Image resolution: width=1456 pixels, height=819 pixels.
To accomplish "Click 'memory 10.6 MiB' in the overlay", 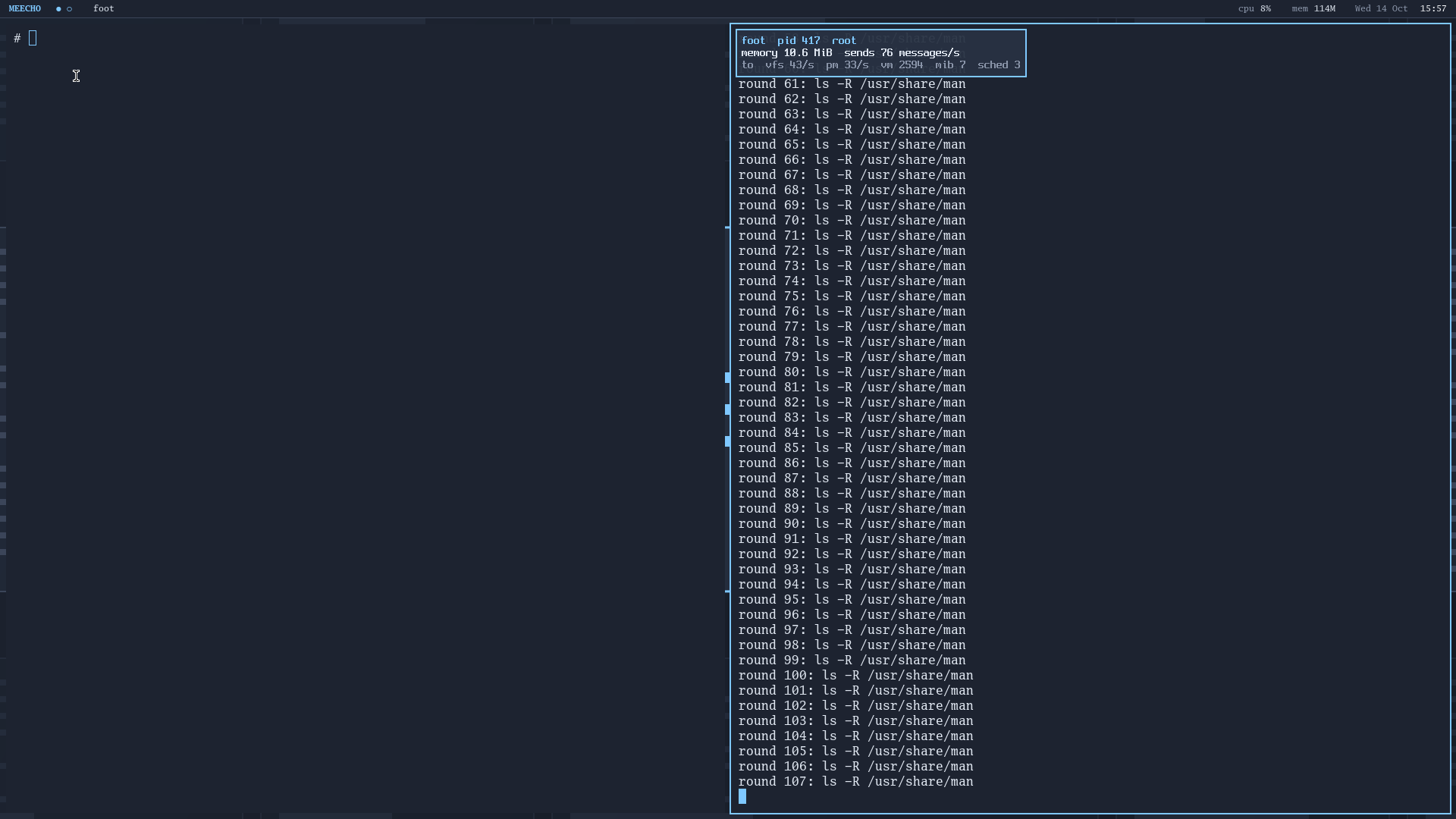I will point(786,53).
